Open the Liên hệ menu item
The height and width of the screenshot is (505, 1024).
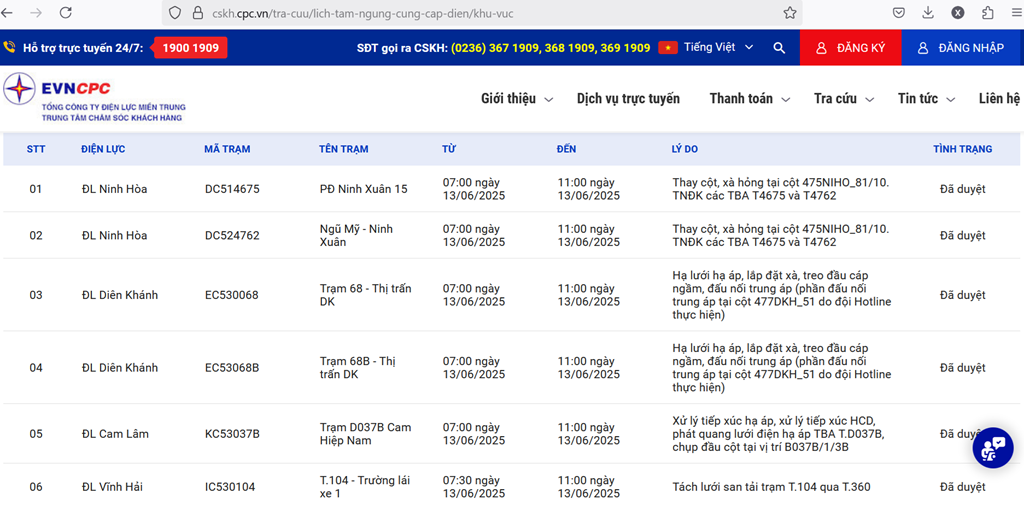tap(999, 99)
